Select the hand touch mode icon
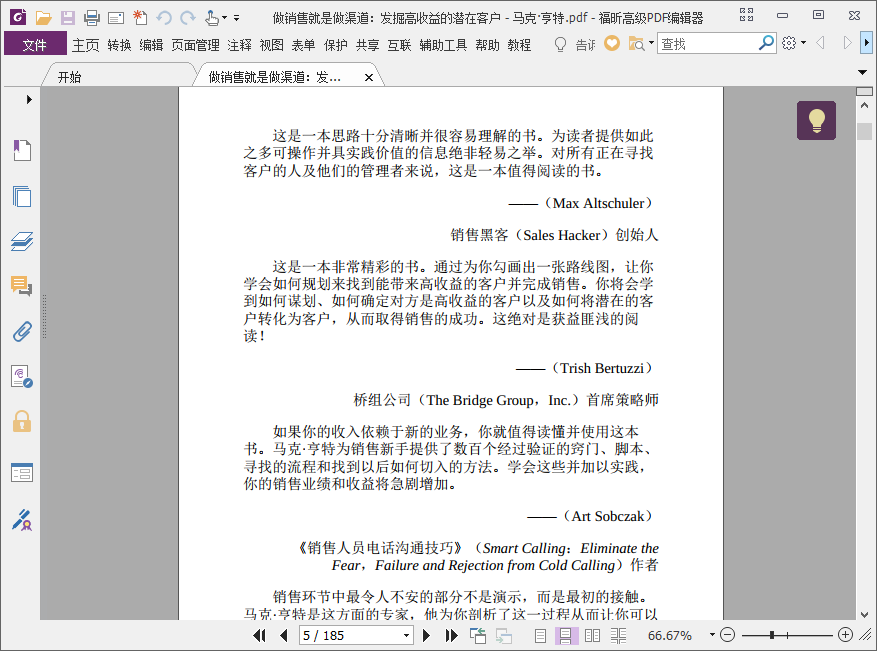The height and width of the screenshot is (651, 877). 212,18
